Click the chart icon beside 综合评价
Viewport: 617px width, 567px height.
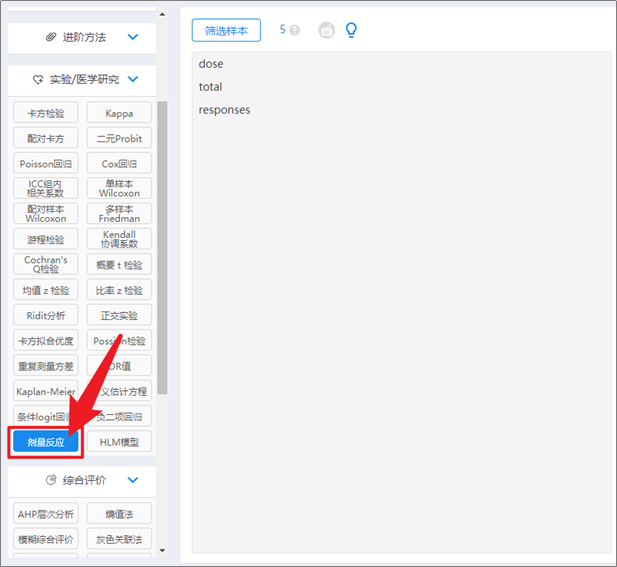51,480
